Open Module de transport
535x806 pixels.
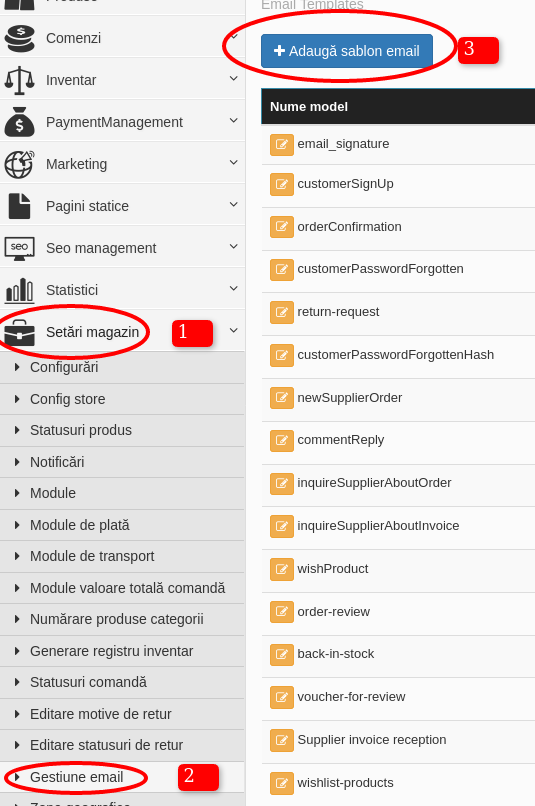coord(122,556)
